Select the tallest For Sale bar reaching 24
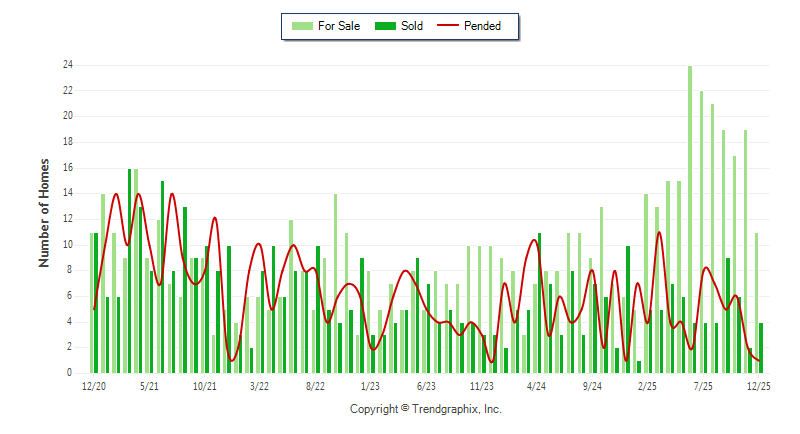Viewport: 800px width, 434px height. pyautogui.click(x=690, y=218)
